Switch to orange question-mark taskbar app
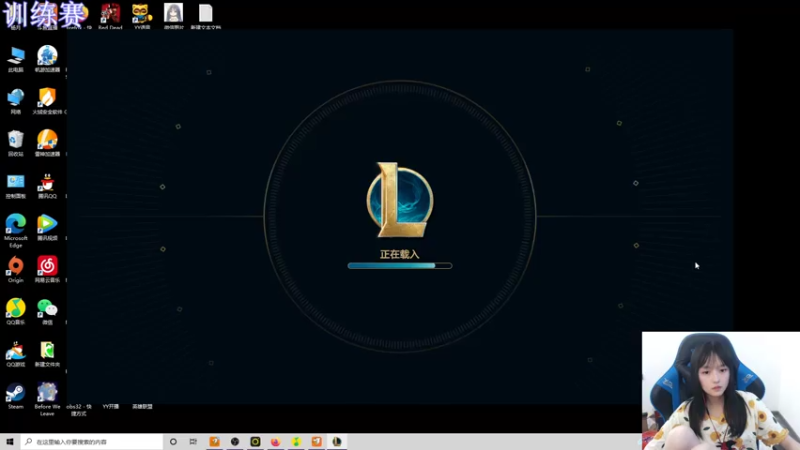 point(214,441)
